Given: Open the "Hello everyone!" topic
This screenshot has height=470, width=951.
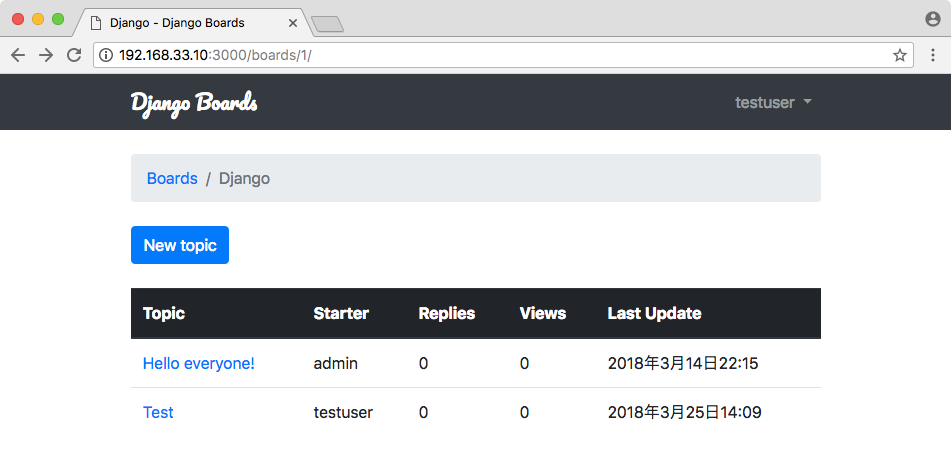Looking at the screenshot, I should pyautogui.click(x=199, y=363).
